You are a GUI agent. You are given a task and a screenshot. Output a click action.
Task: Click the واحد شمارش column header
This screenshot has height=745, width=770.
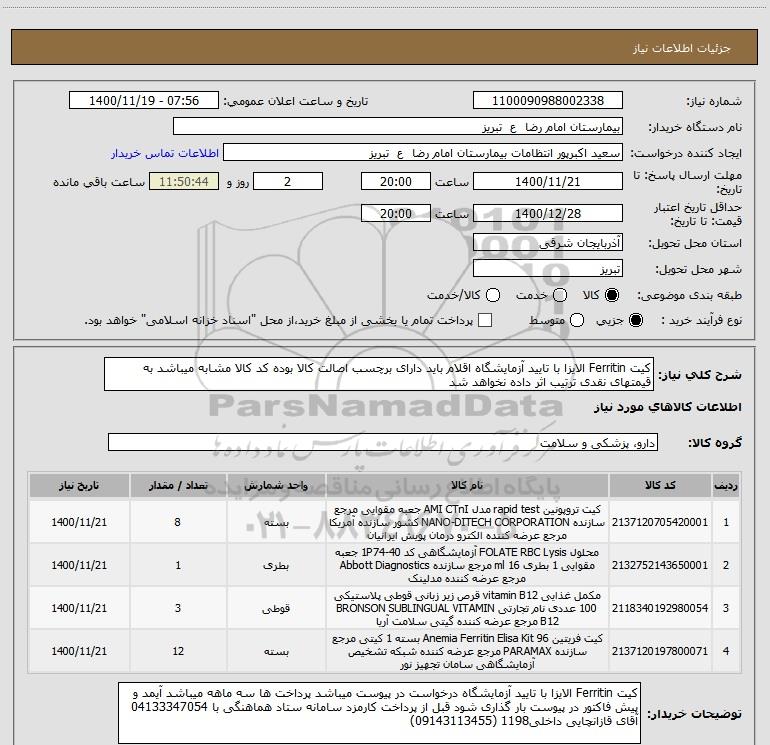[276, 485]
